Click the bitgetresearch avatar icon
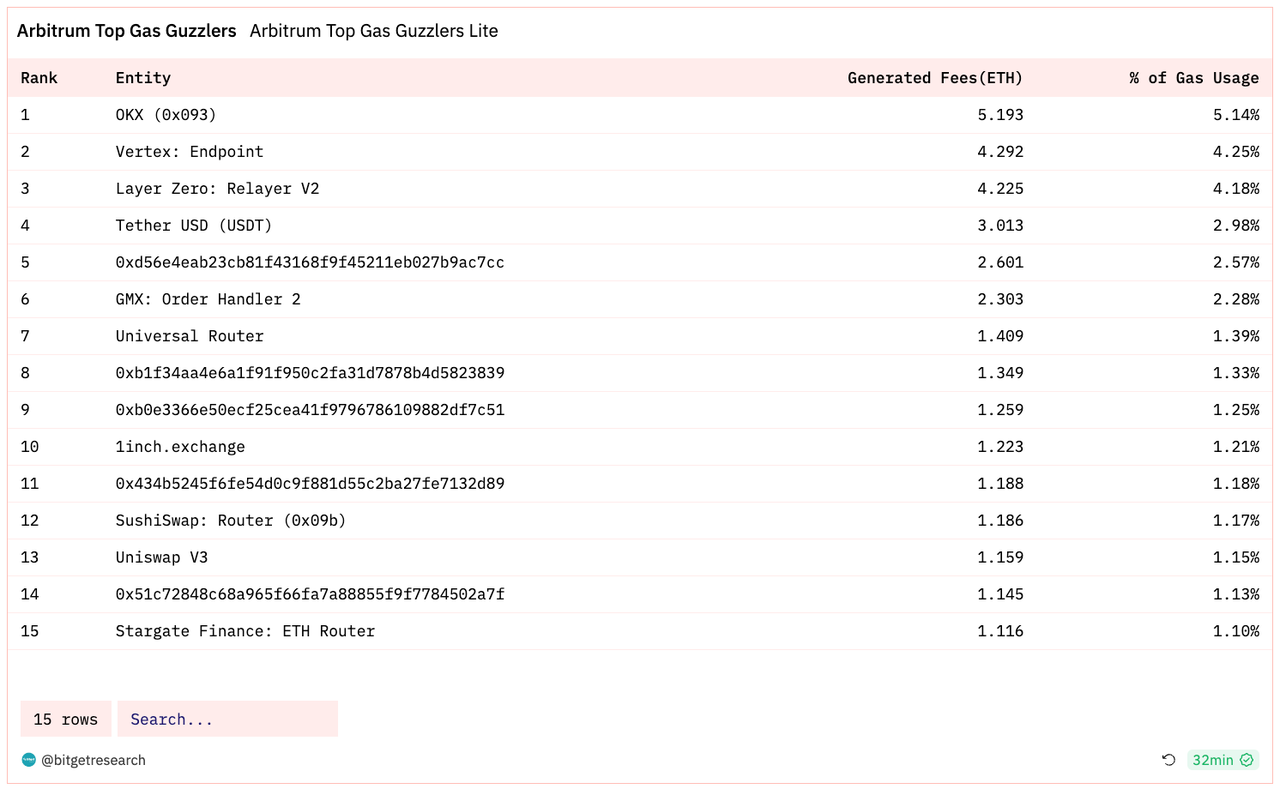 (x=28, y=760)
